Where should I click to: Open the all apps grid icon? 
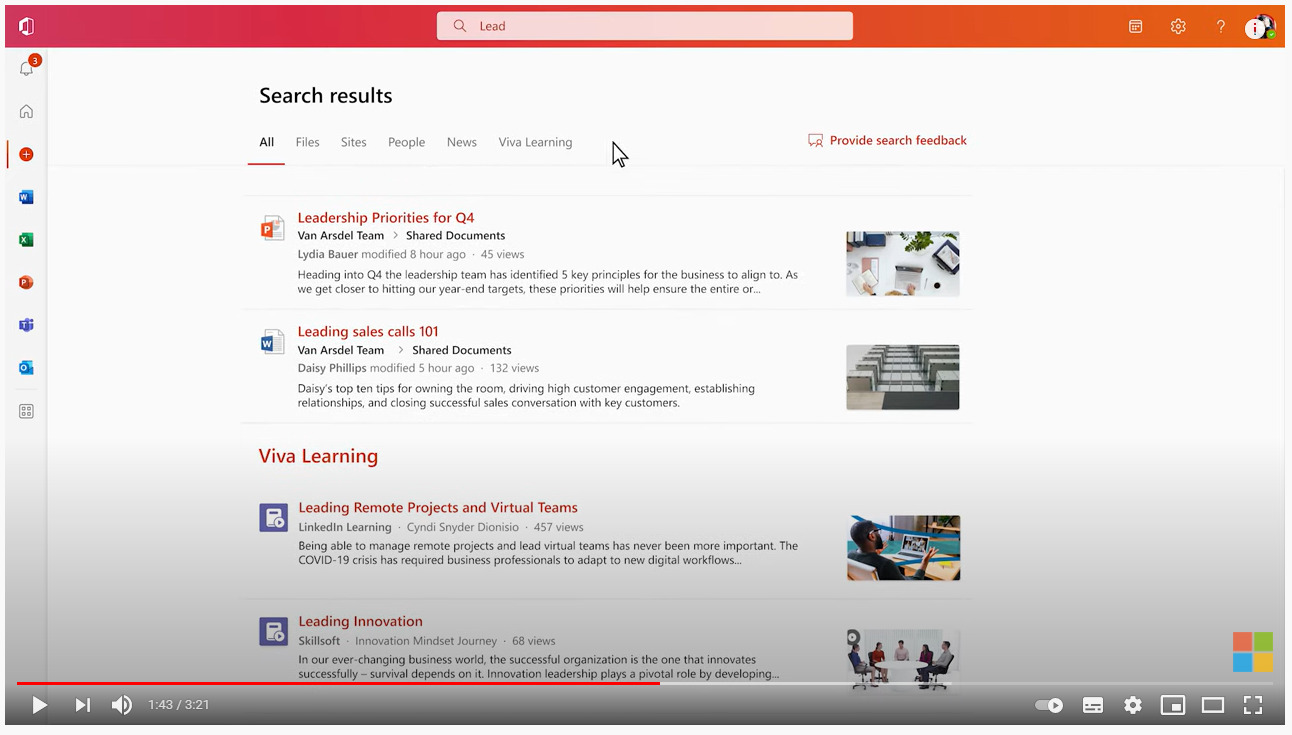pyautogui.click(x=27, y=411)
